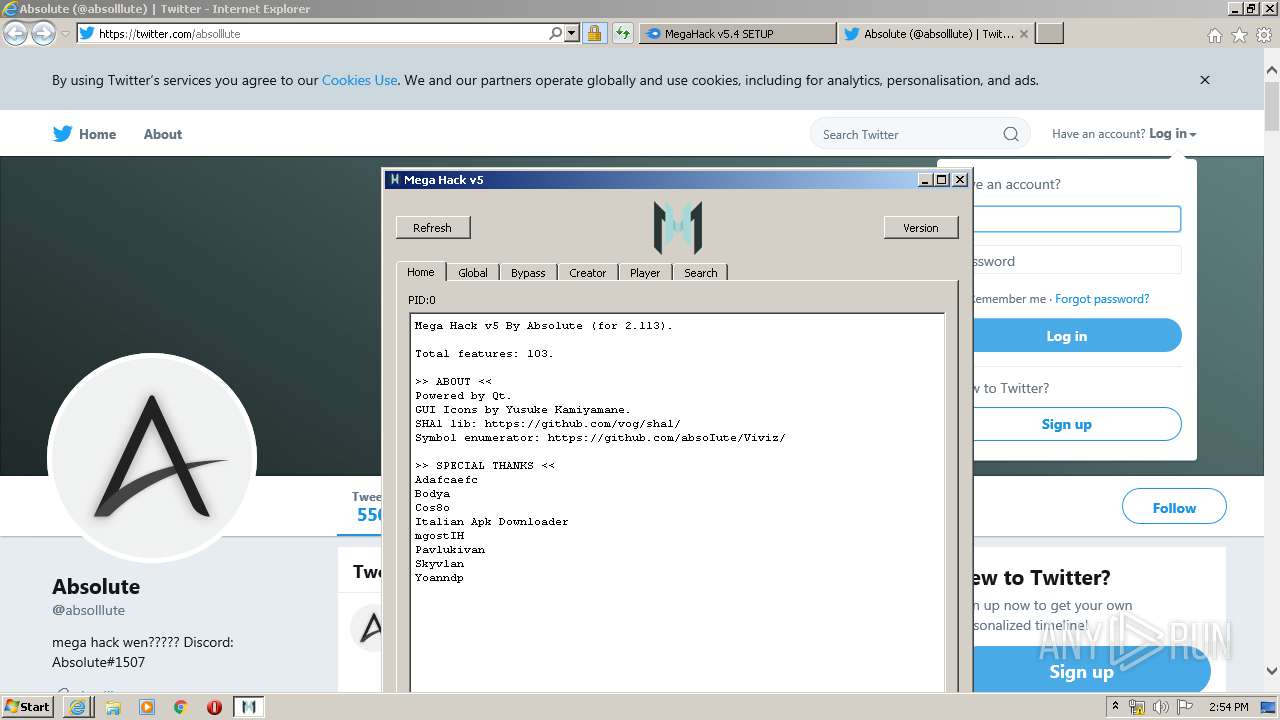Click the Twitter search magnifier icon
Screen dimensions: 1280x720
(1011, 134)
